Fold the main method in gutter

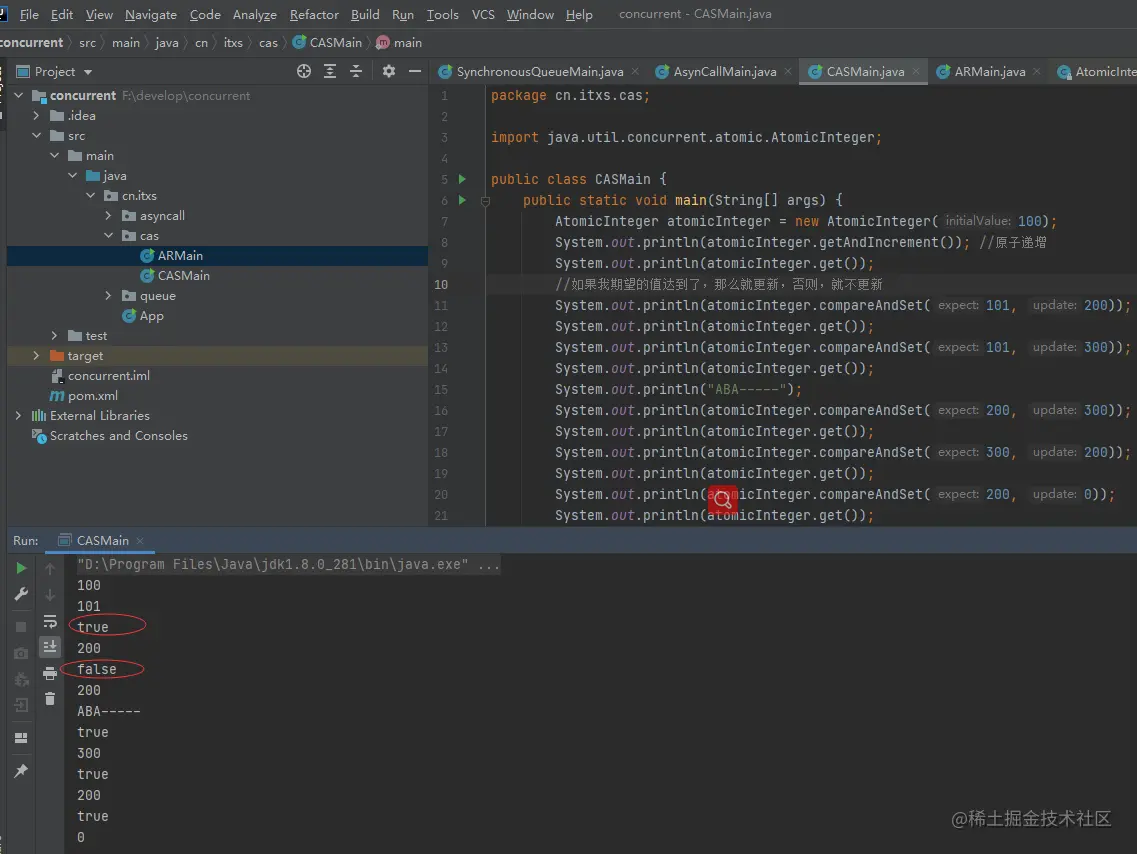tap(486, 202)
